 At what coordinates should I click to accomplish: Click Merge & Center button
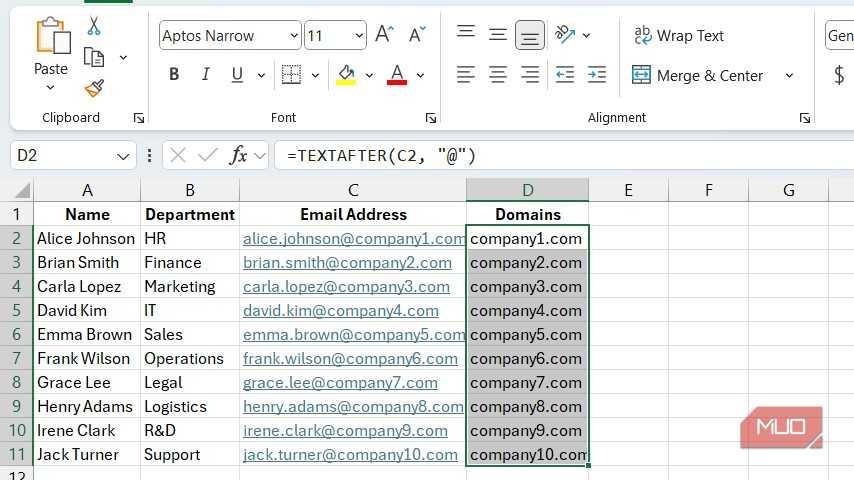(x=698, y=75)
